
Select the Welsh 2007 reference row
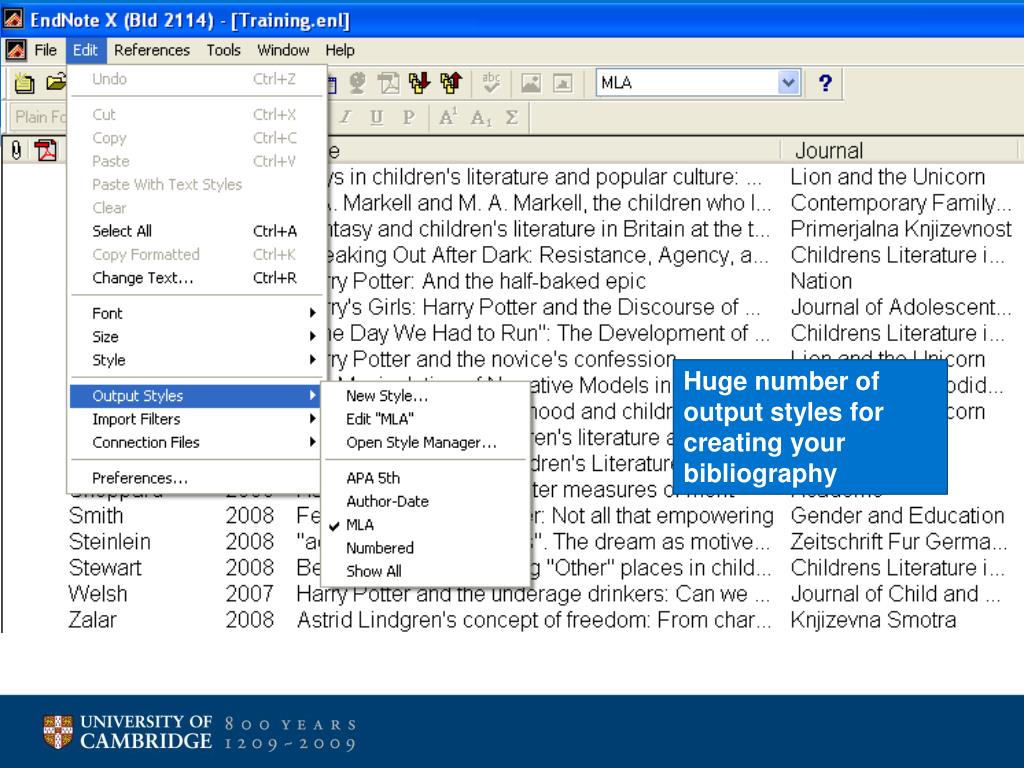pyautogui.click(x=511, y=594)
